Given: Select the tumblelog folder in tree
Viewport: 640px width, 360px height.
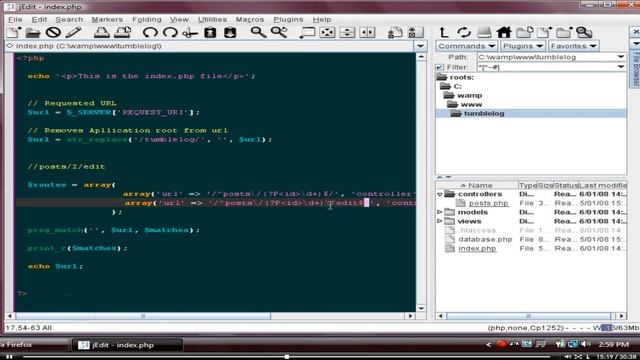Looking at the screenshot, I should pyautogui.click(x=484, y=113).
